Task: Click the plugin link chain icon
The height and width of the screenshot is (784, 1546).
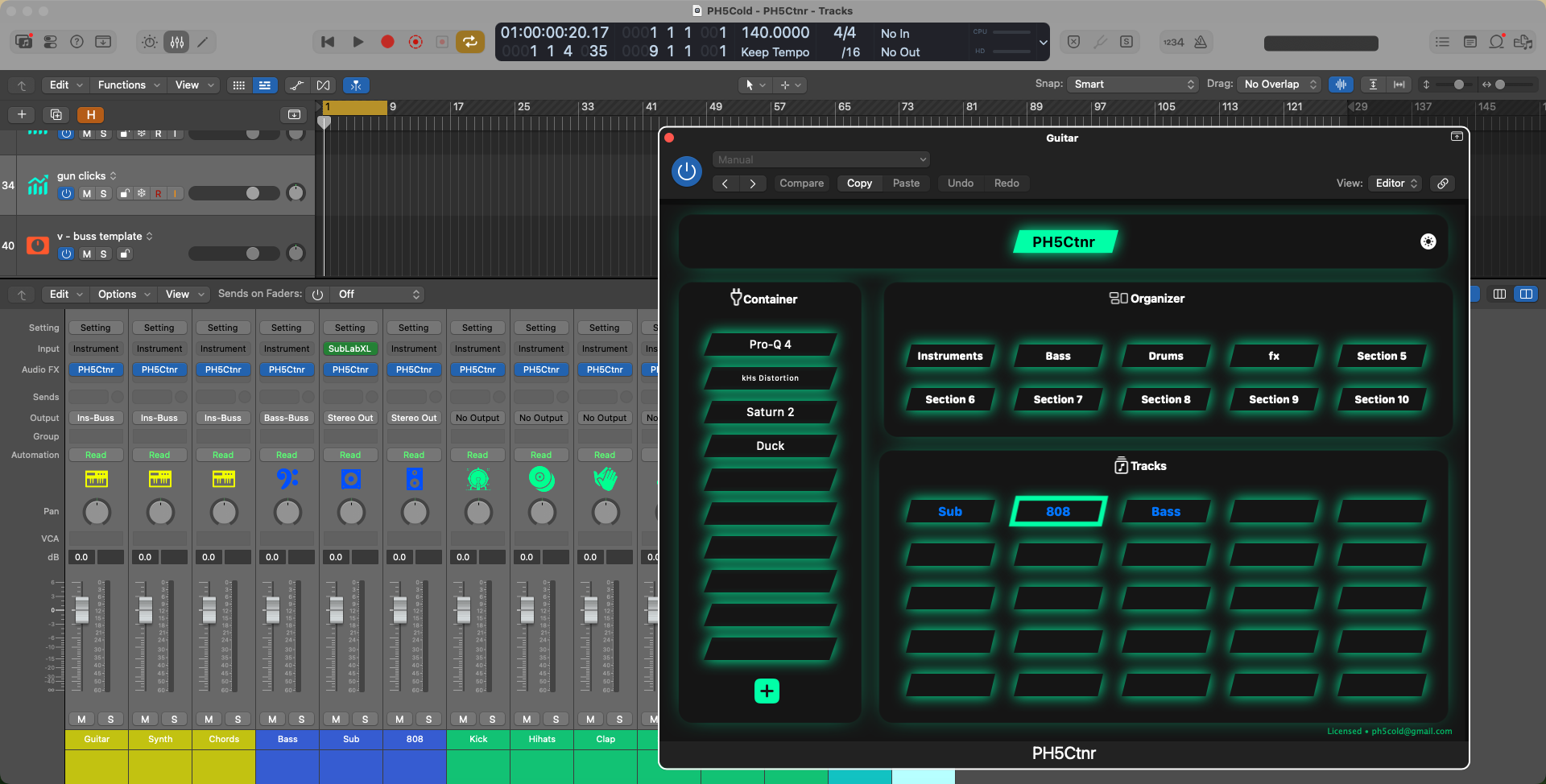Action: (x=1443, y=184)
